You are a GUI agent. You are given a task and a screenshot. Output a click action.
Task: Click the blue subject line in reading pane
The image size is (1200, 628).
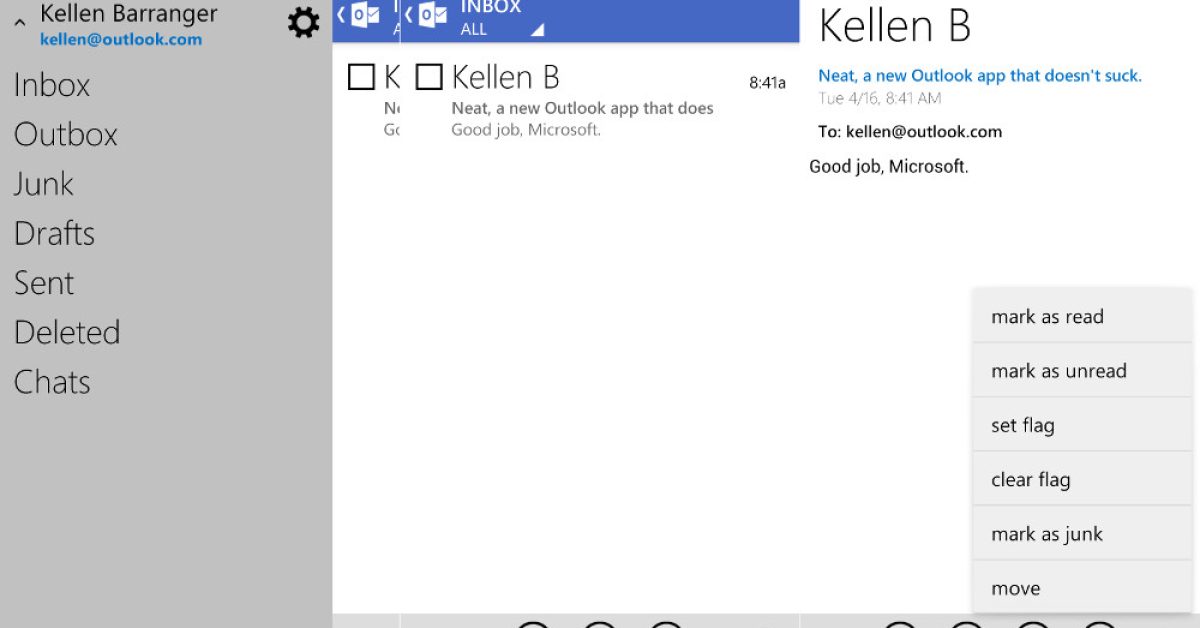(x=979, y=75)
